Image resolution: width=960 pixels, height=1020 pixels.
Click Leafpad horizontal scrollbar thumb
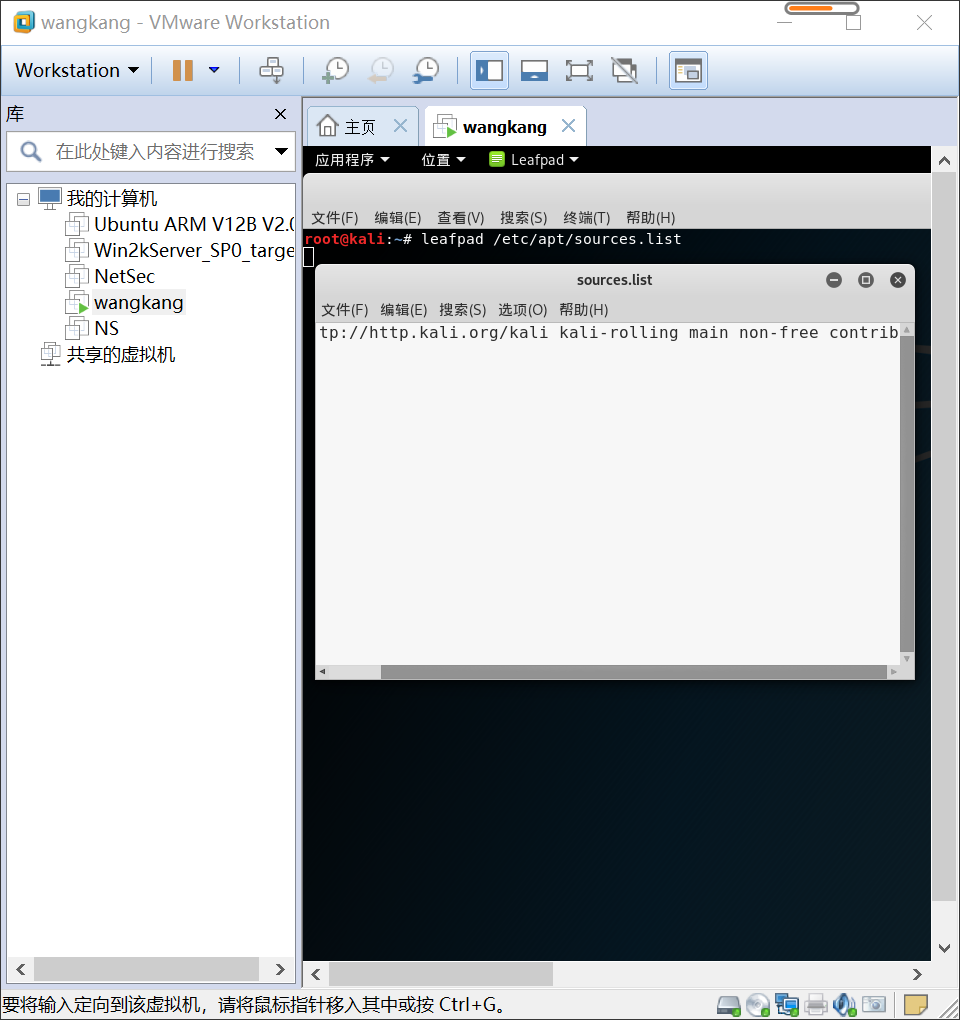tap(633, 672)
